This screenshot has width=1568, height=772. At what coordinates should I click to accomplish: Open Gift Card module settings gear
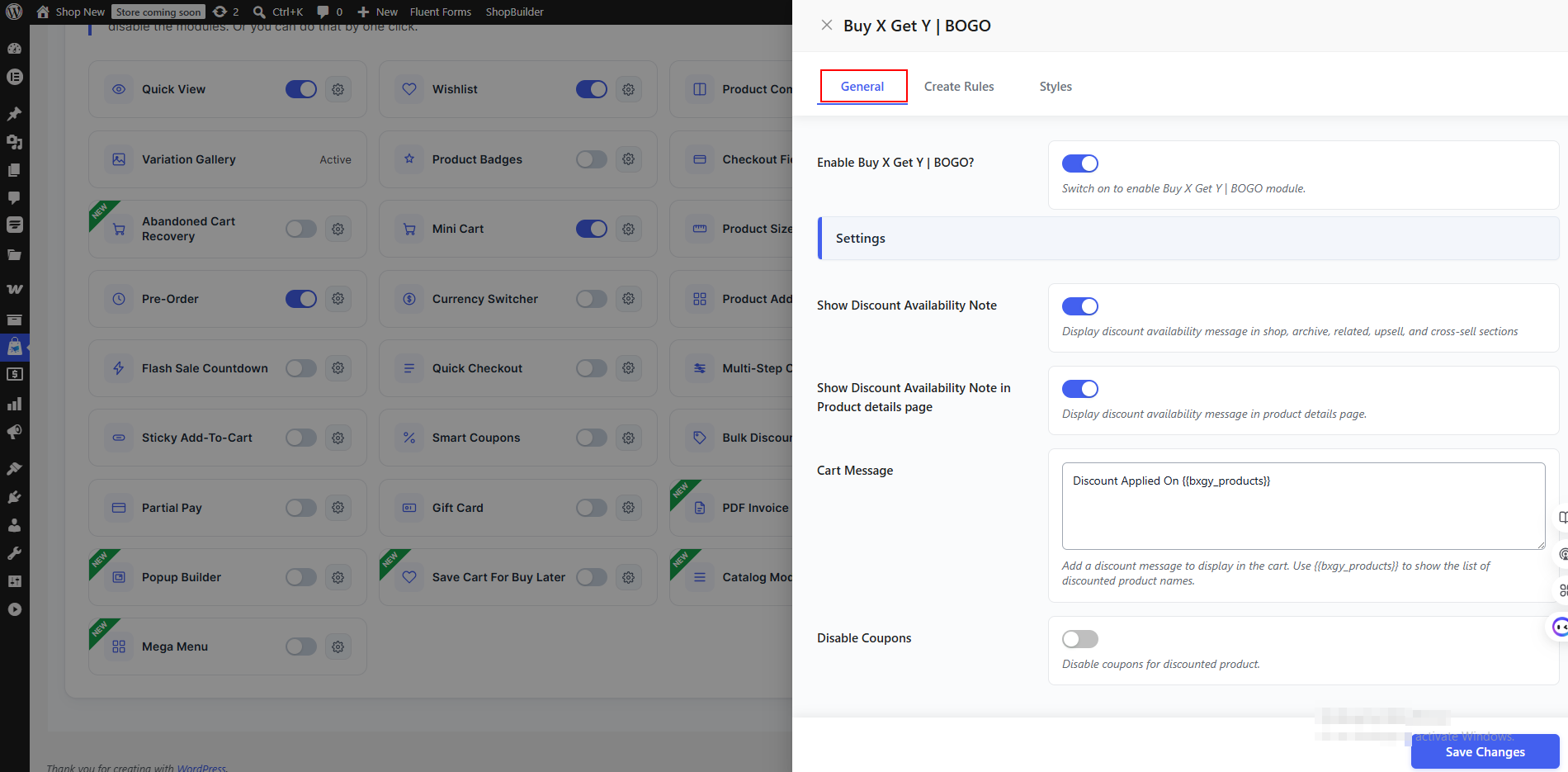pos(629,508)
